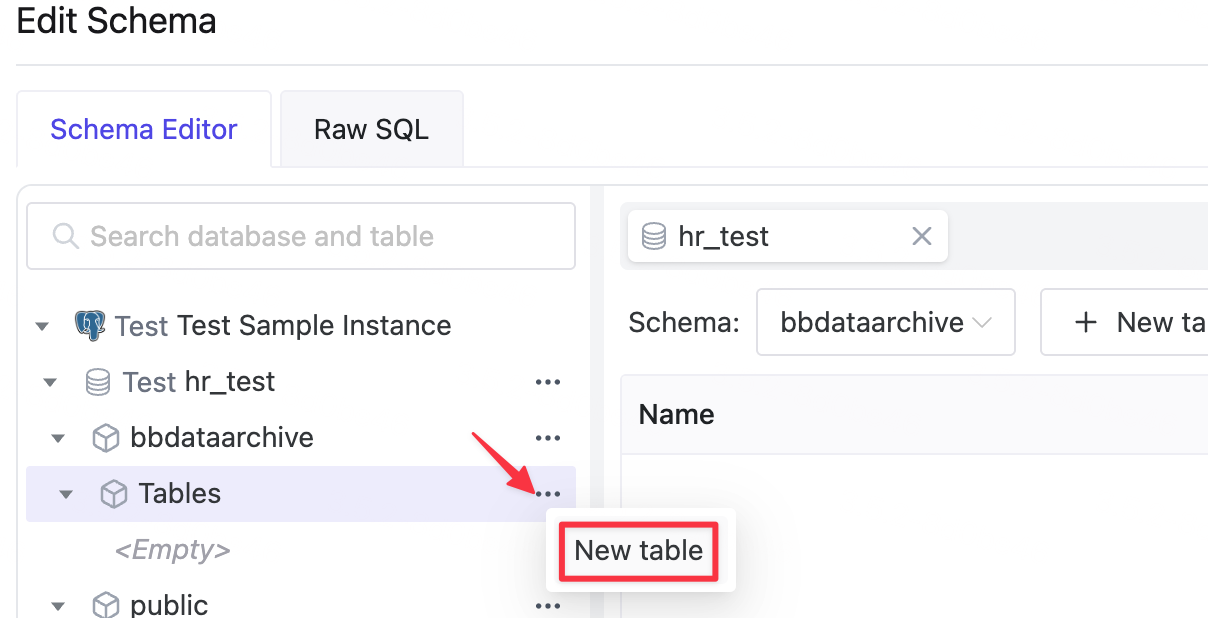Open the three-dot menu for public schema
This screenshot has height=618, width=1208.
pyautogui.click(x=547, y=605)
